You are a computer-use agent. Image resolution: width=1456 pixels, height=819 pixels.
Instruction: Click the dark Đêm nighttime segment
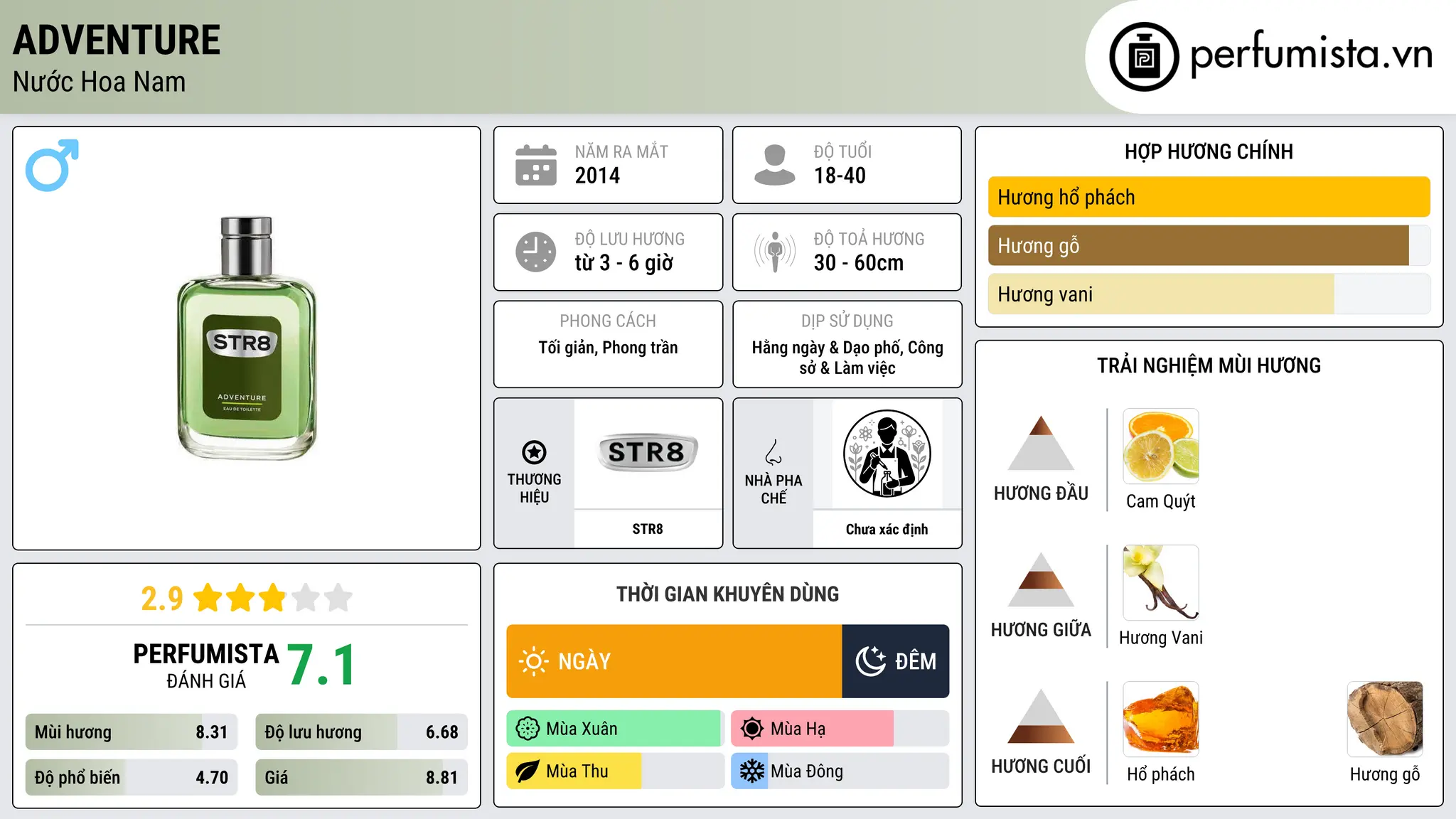896,661
